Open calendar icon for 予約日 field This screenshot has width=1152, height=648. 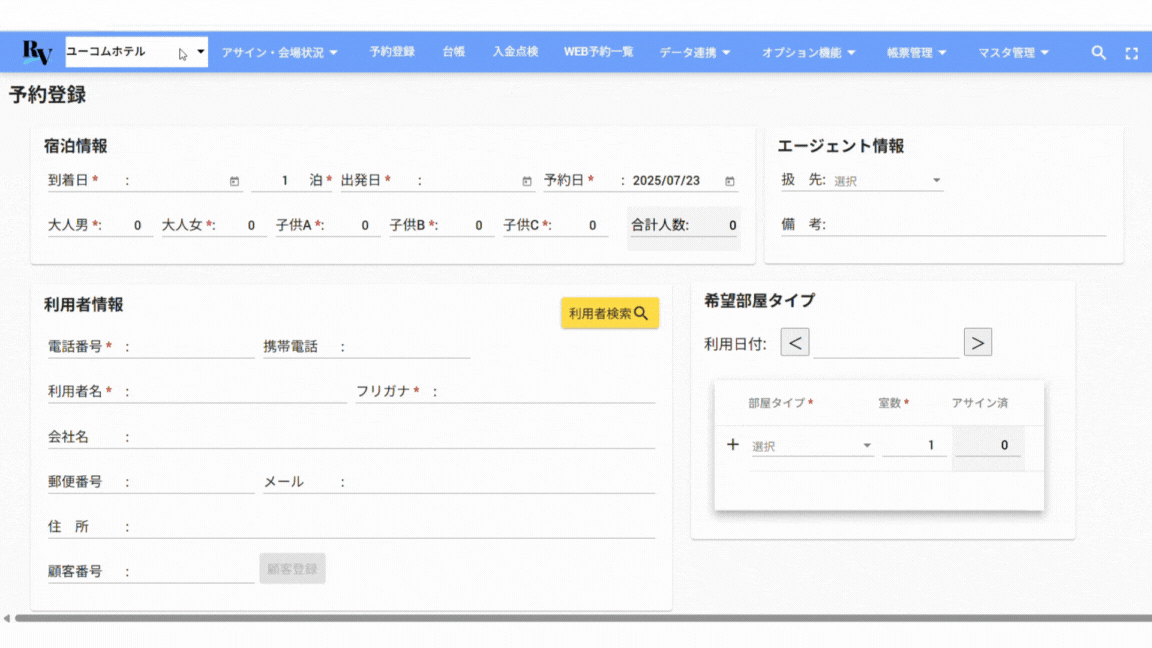point(729,181)
